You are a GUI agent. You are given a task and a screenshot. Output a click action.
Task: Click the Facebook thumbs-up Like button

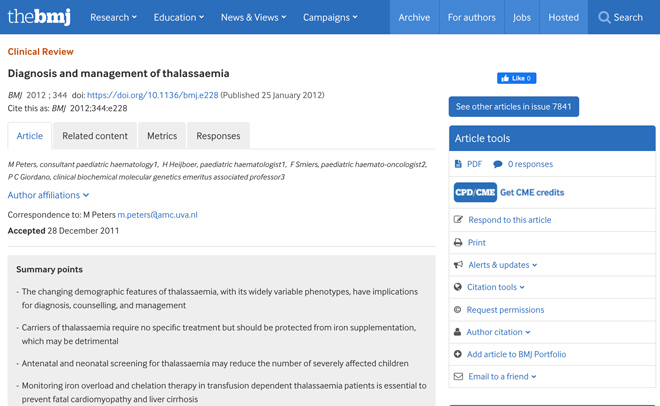click(516, 78)
